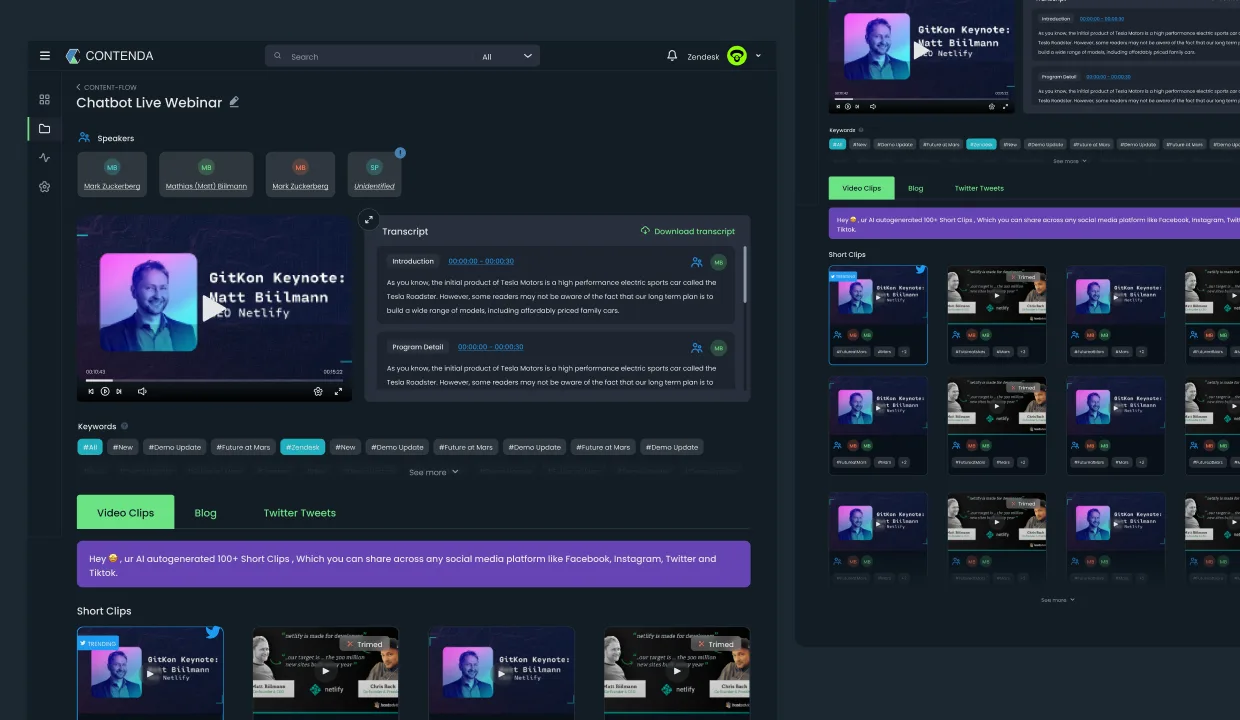Open the dashboard grid icon in sidebar
Viewport: 1240px width, 720px height.
[x=44, y=99]
